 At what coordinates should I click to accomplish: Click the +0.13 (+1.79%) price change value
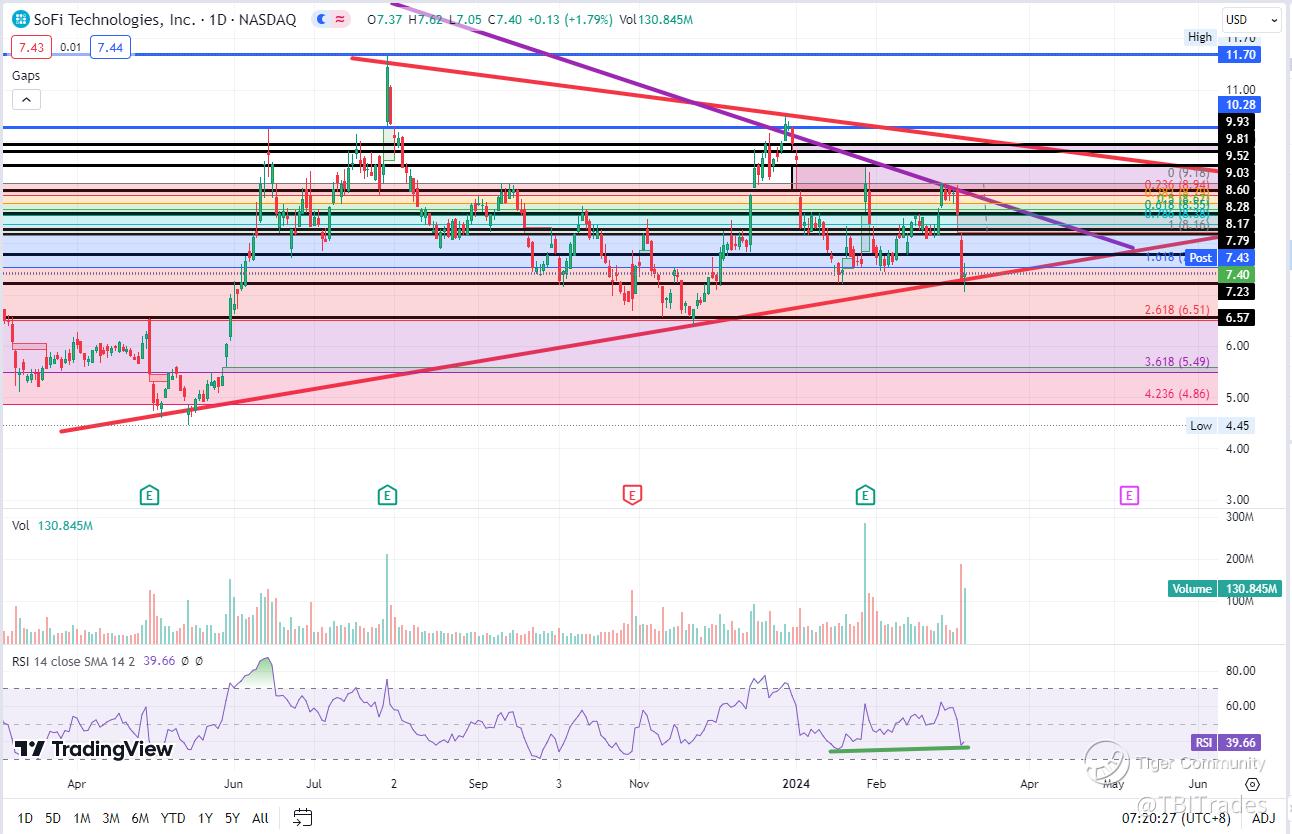coord(570,19)
